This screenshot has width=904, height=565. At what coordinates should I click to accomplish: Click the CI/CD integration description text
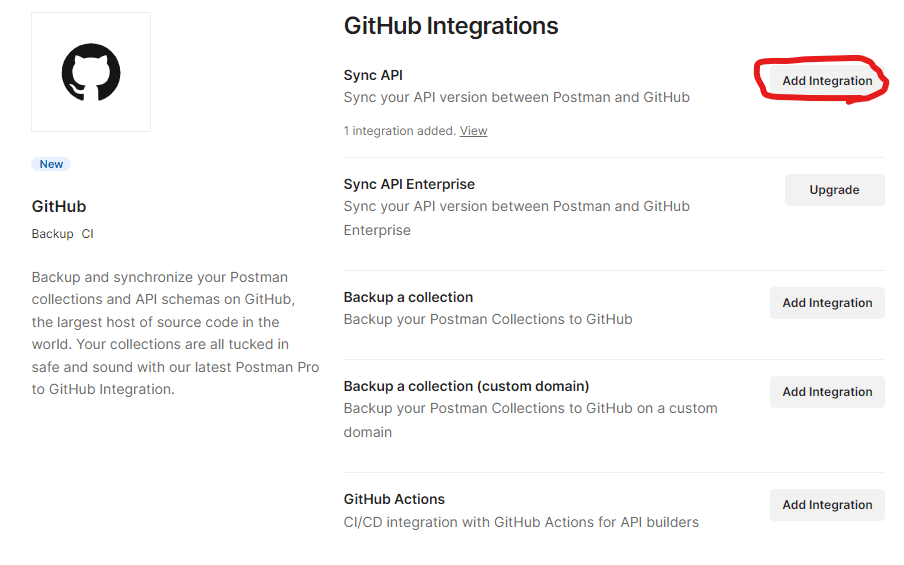pyautogui.click(x=521, y=522)
